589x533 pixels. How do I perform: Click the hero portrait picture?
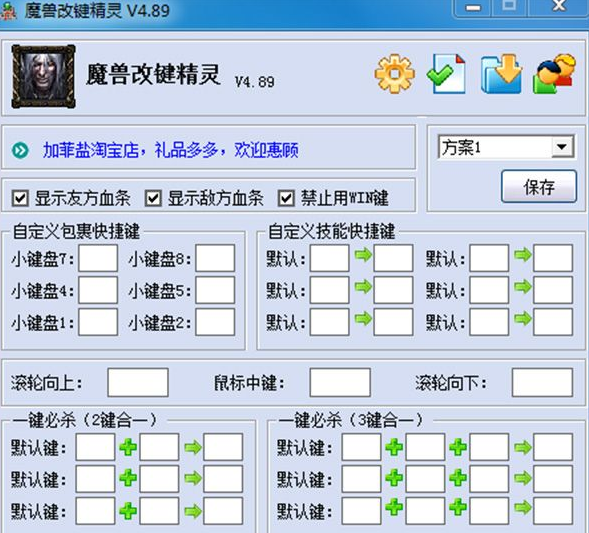44,76
